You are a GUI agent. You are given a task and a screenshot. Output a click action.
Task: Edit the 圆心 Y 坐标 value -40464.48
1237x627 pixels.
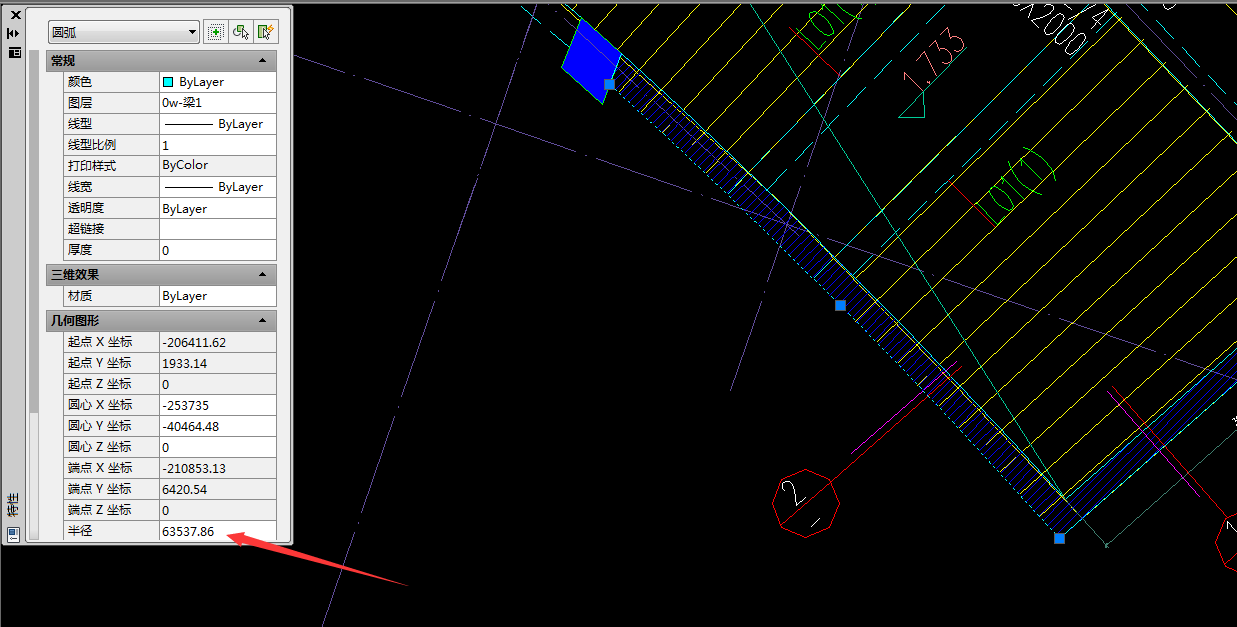217,426
